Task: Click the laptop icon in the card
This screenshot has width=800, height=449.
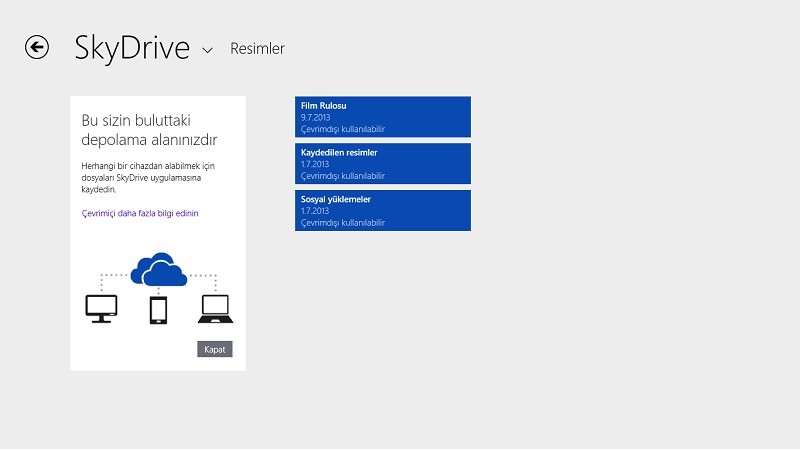Action: [x=215, y=309]
